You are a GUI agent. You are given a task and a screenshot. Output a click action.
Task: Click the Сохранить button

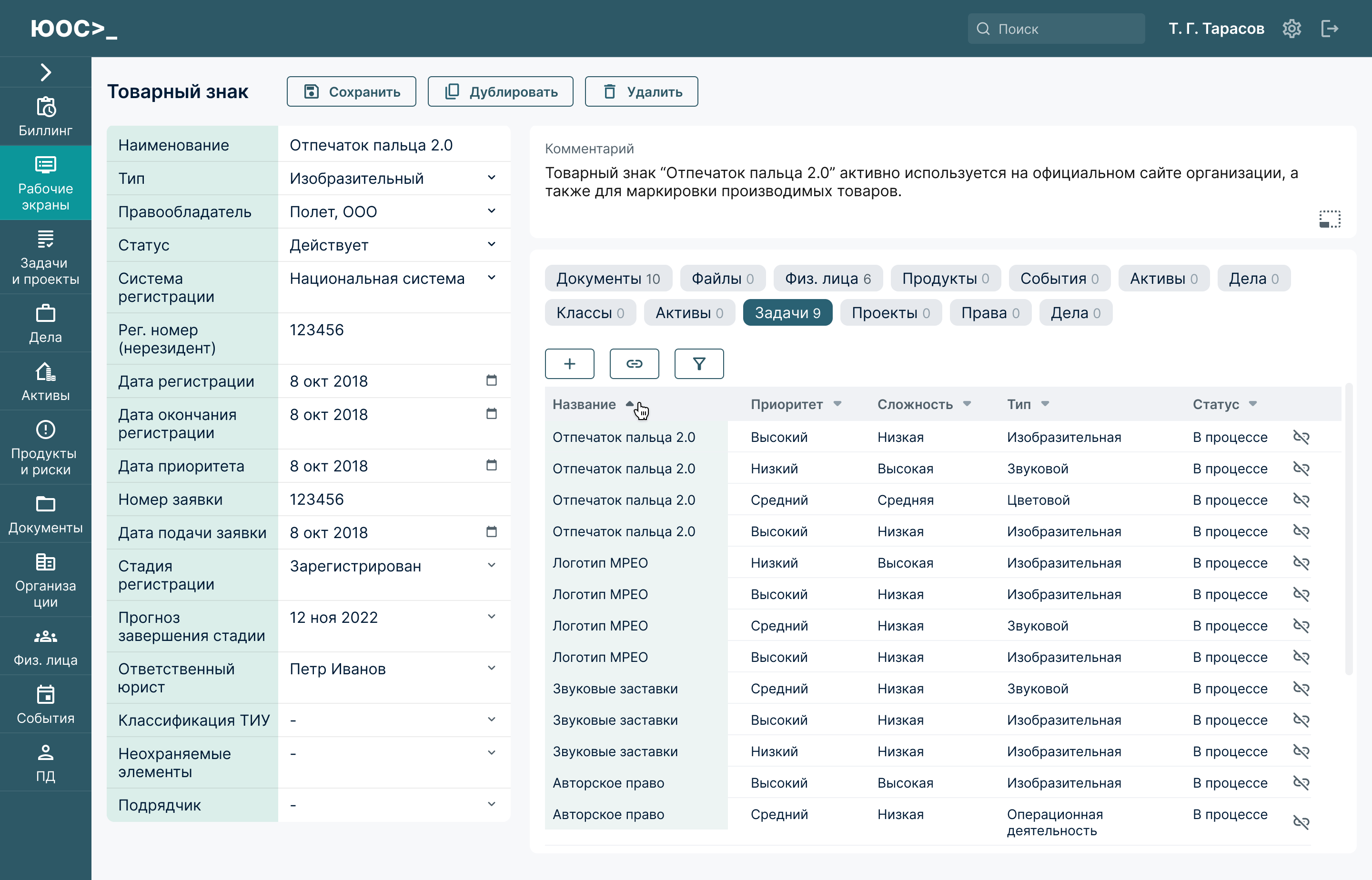click(352, 91)
